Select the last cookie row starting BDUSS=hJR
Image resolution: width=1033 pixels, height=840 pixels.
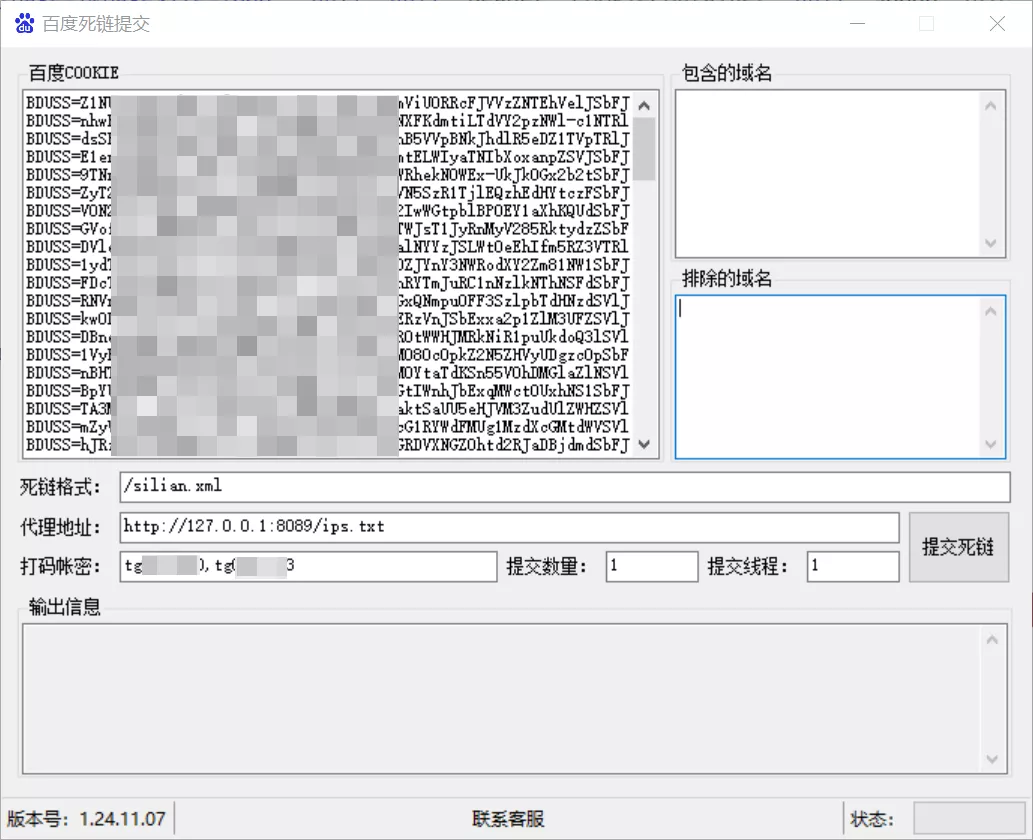(x=328, y=445)
